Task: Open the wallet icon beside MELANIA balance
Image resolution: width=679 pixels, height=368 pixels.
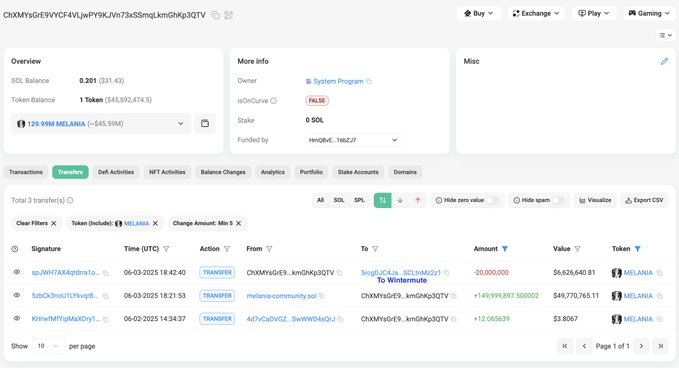Action: click(x=205, y=123)
